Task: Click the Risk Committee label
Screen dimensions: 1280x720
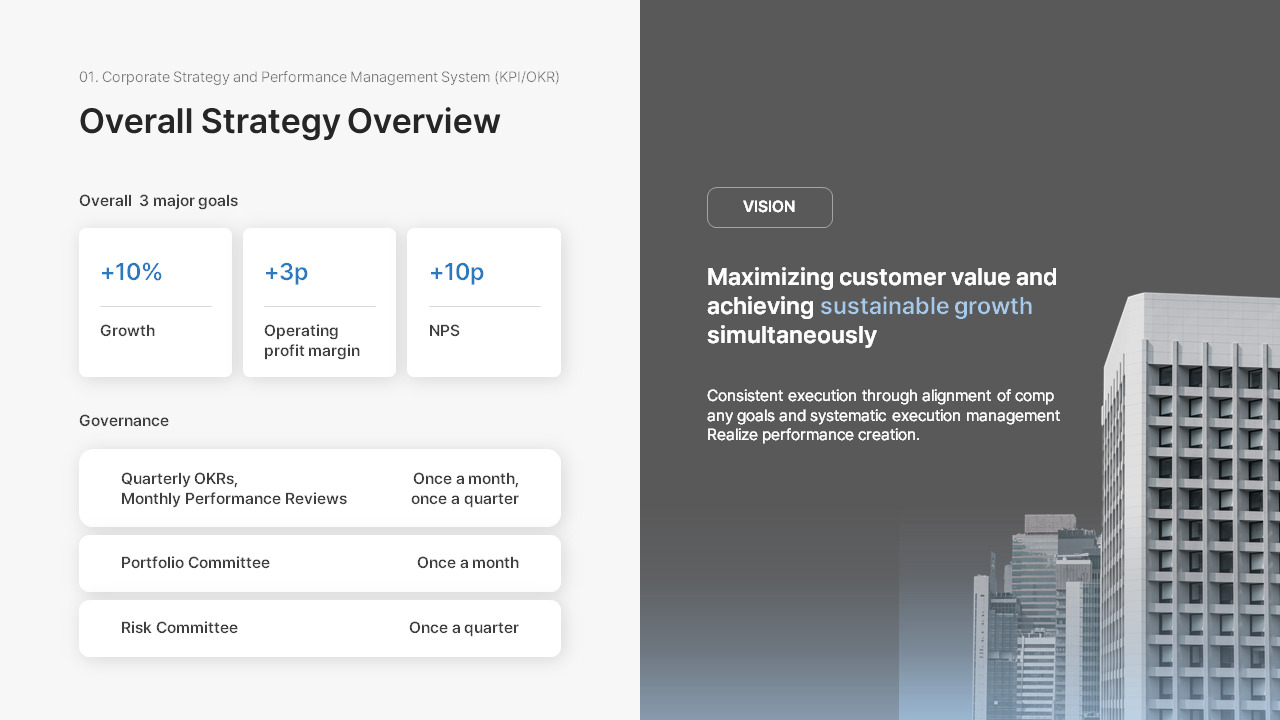Action: pos(179,628)
